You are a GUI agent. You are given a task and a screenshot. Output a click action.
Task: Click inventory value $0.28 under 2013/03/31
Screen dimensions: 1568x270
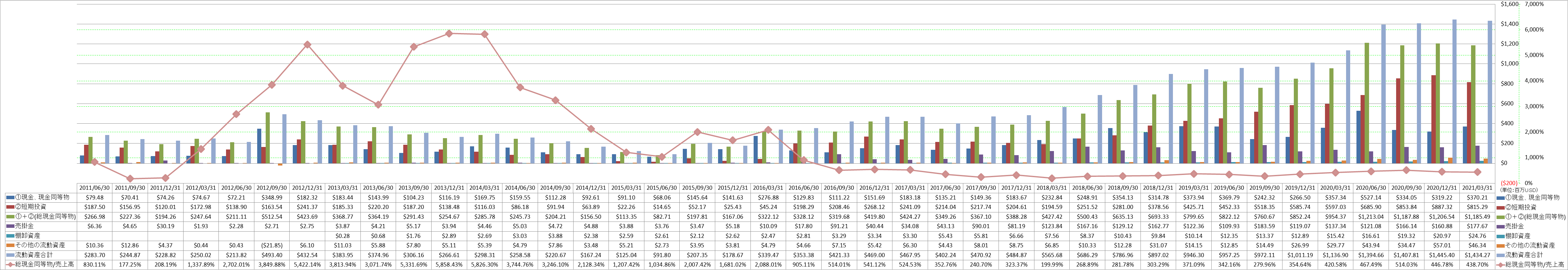[343, 236]
